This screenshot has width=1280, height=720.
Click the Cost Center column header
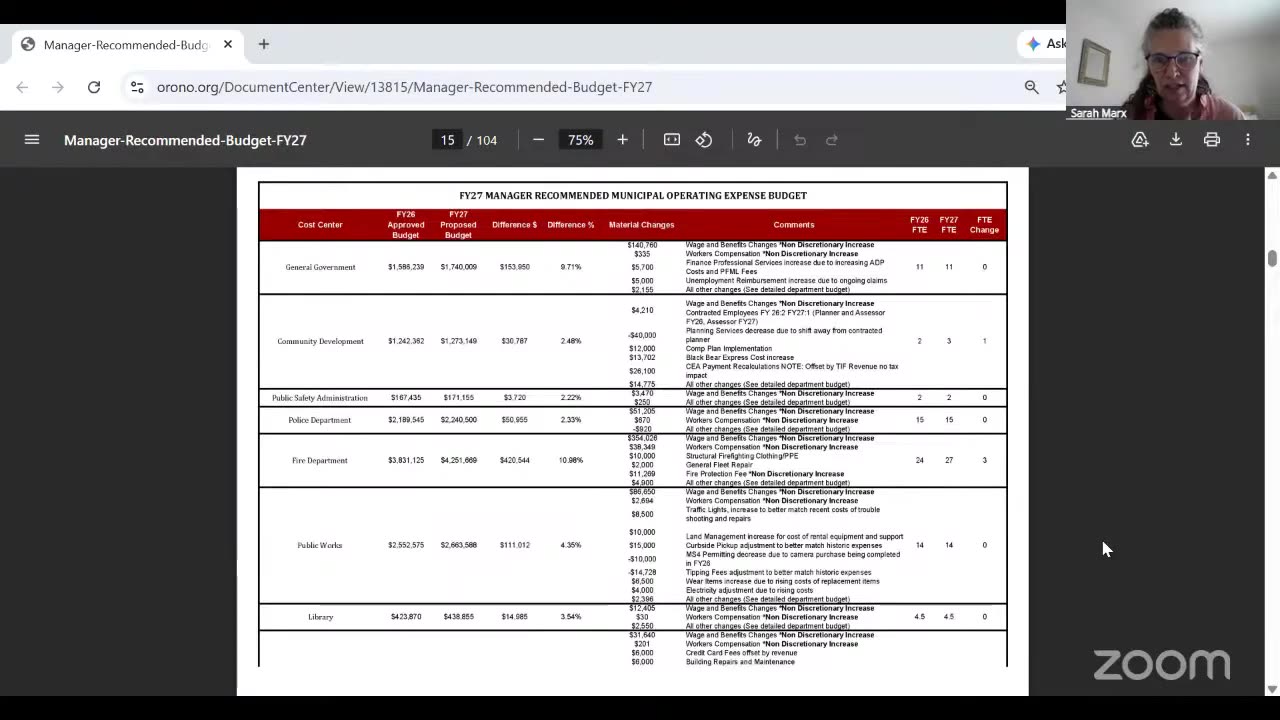click(320, 225)
